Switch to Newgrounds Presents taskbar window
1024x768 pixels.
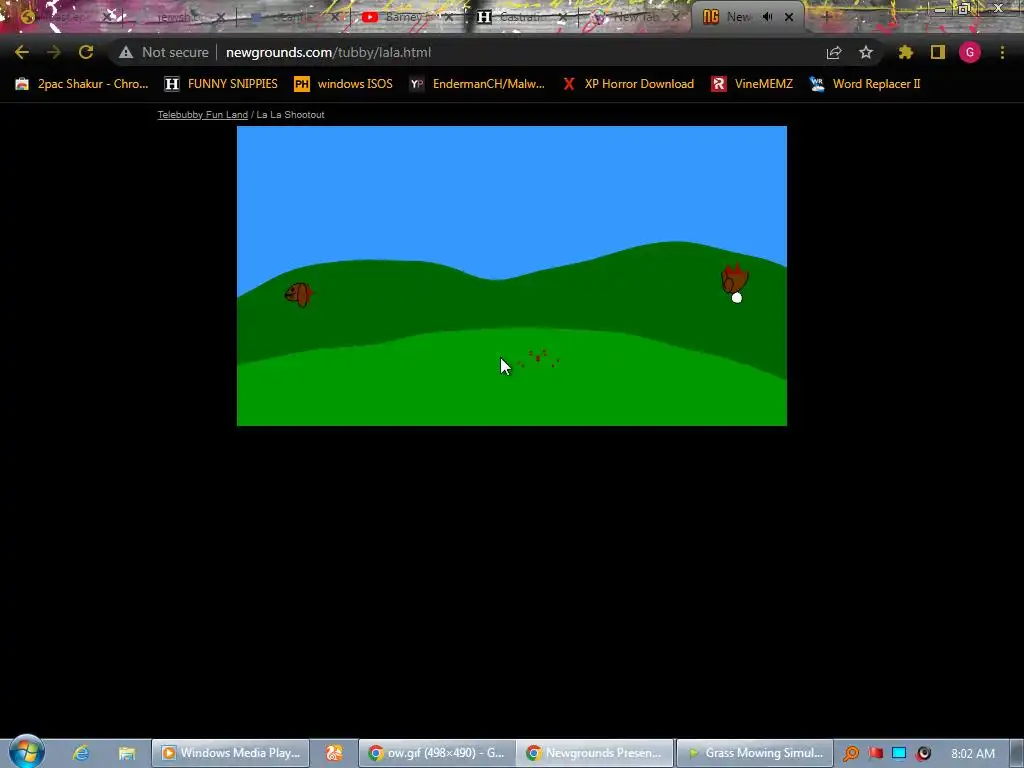tap(594, 753)
